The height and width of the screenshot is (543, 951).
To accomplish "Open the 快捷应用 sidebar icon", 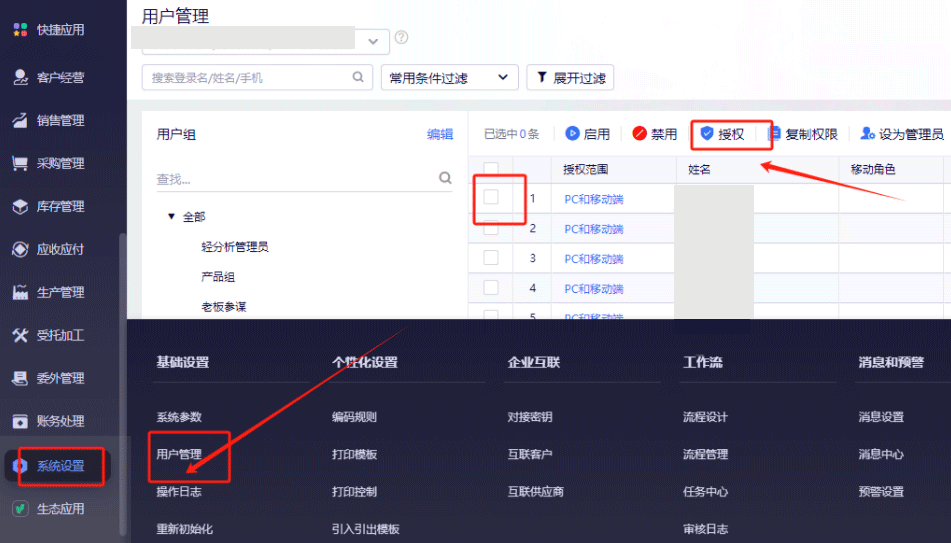I will pyautogui.click(x=20, y=29).
